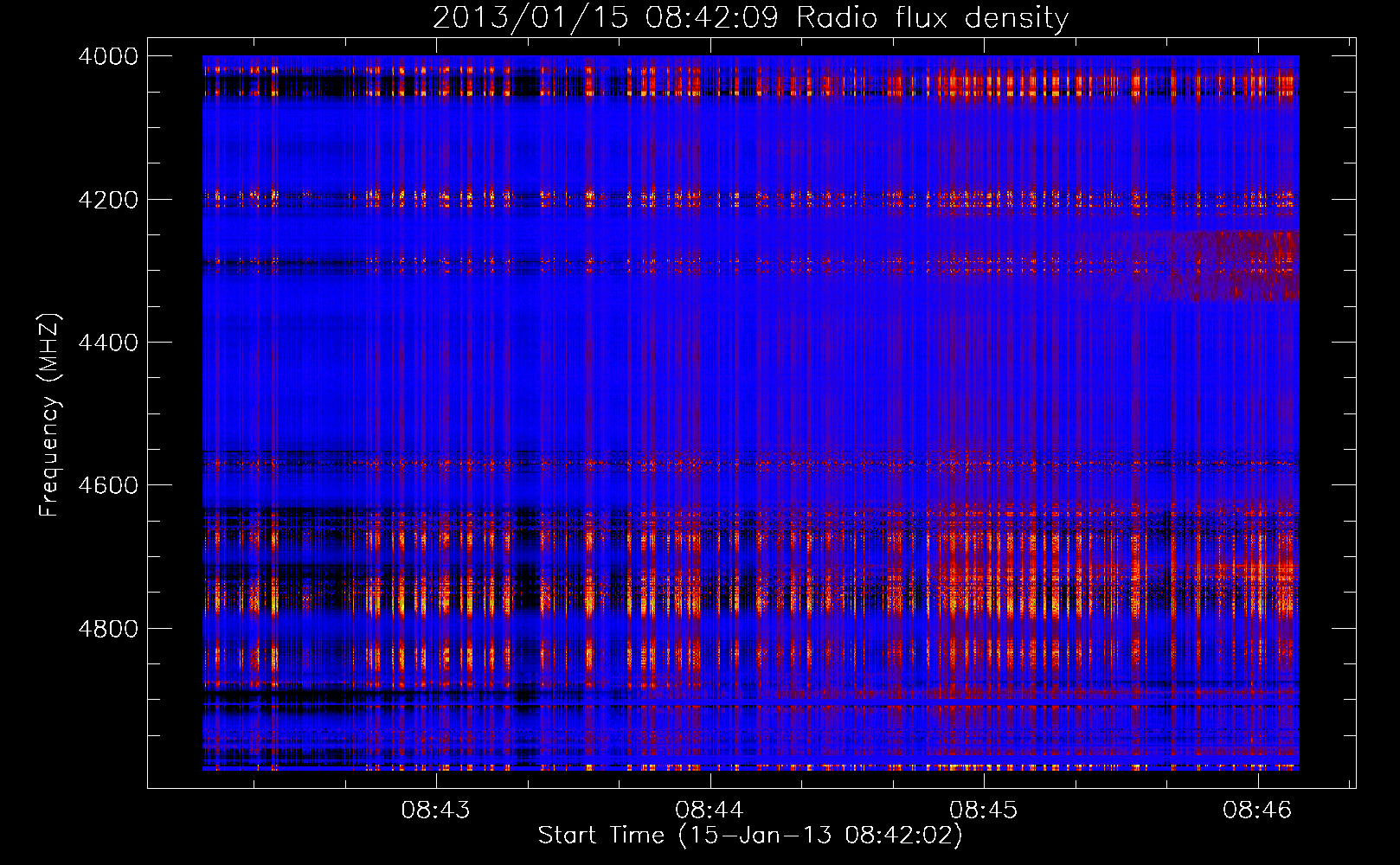Screen dimensions: 1400x865
Task: Select the 08:46 time axis label
Action: coord(1257,811)
